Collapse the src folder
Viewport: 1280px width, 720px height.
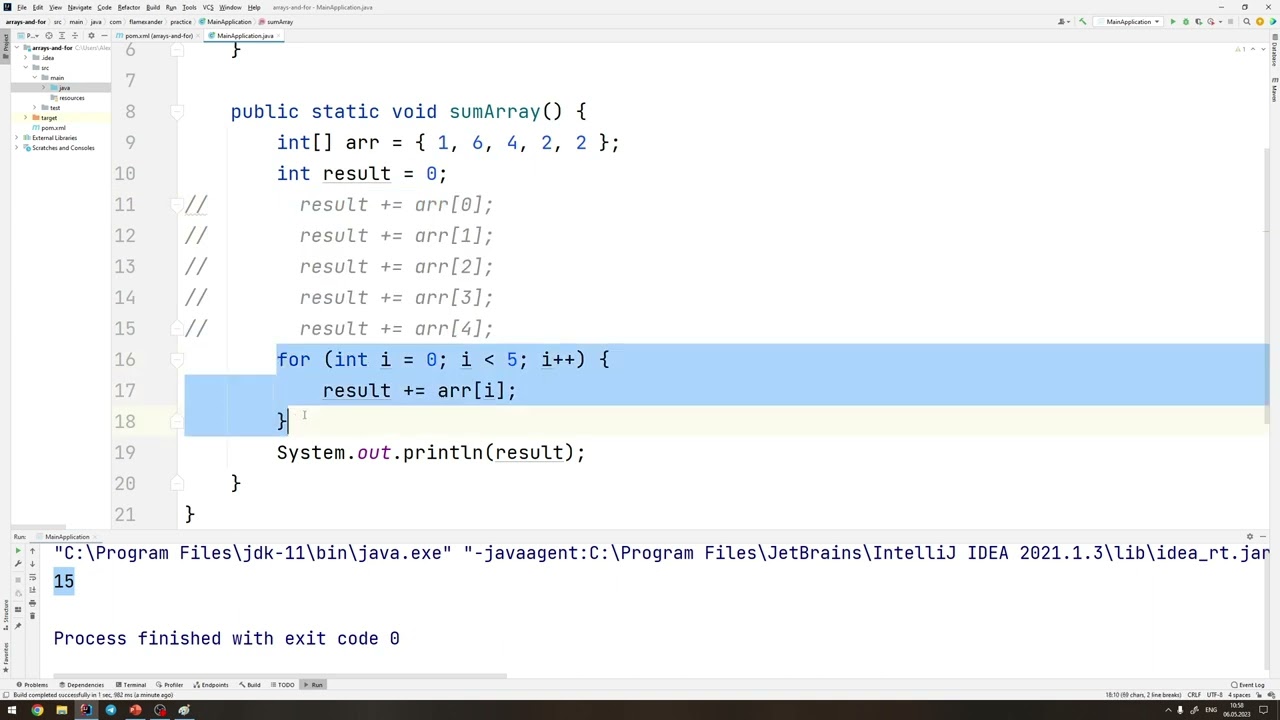26,67
